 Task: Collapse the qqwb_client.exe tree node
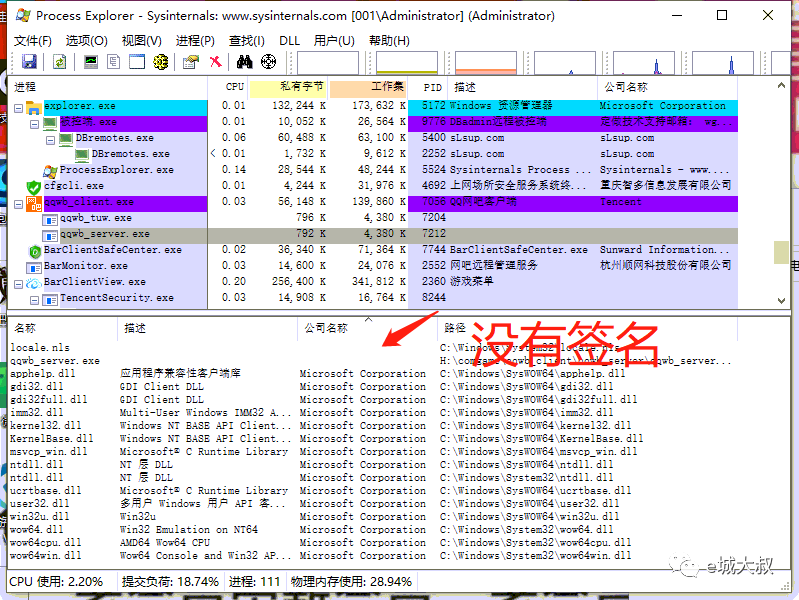pyautogui.click(x=19, y=202)
